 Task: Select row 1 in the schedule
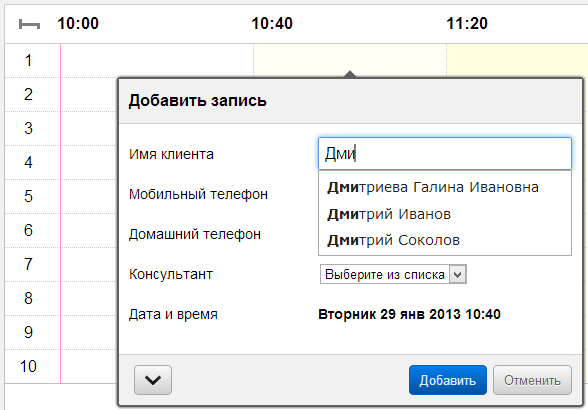tap(28, 60)
